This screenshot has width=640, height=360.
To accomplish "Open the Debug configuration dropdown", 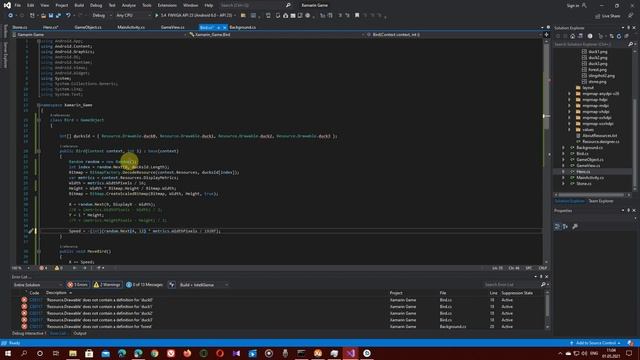I will click(x=101, y=16).
